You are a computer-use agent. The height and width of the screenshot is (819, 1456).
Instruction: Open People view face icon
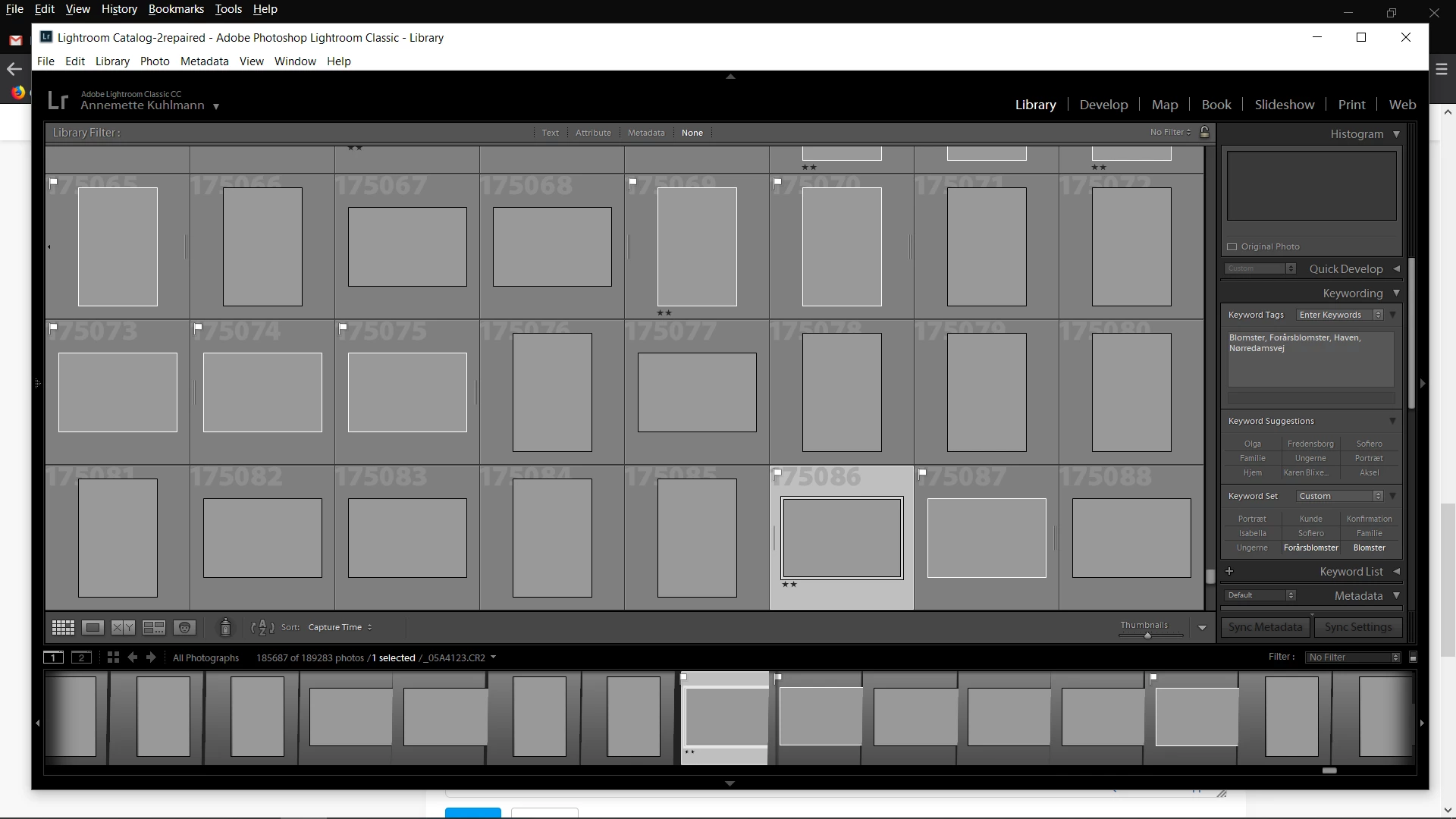(184, 627)
